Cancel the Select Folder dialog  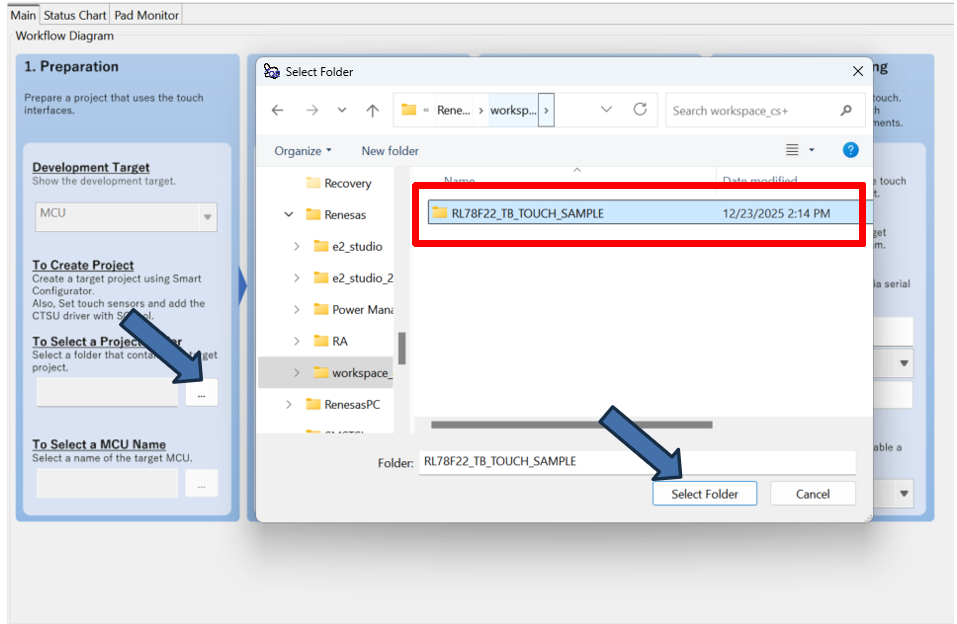coord(812,494)
